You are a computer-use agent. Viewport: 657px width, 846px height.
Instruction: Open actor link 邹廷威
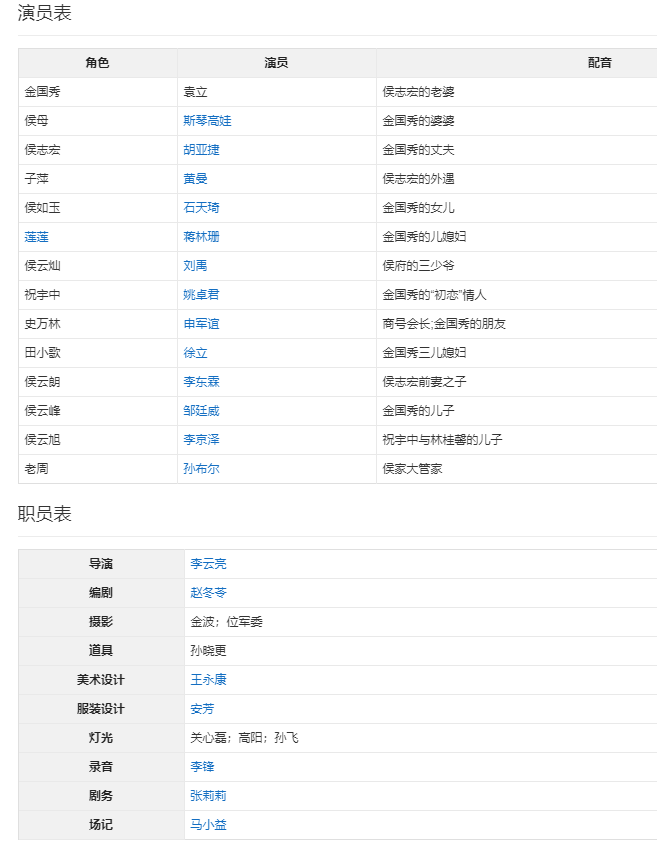point(201,411)
